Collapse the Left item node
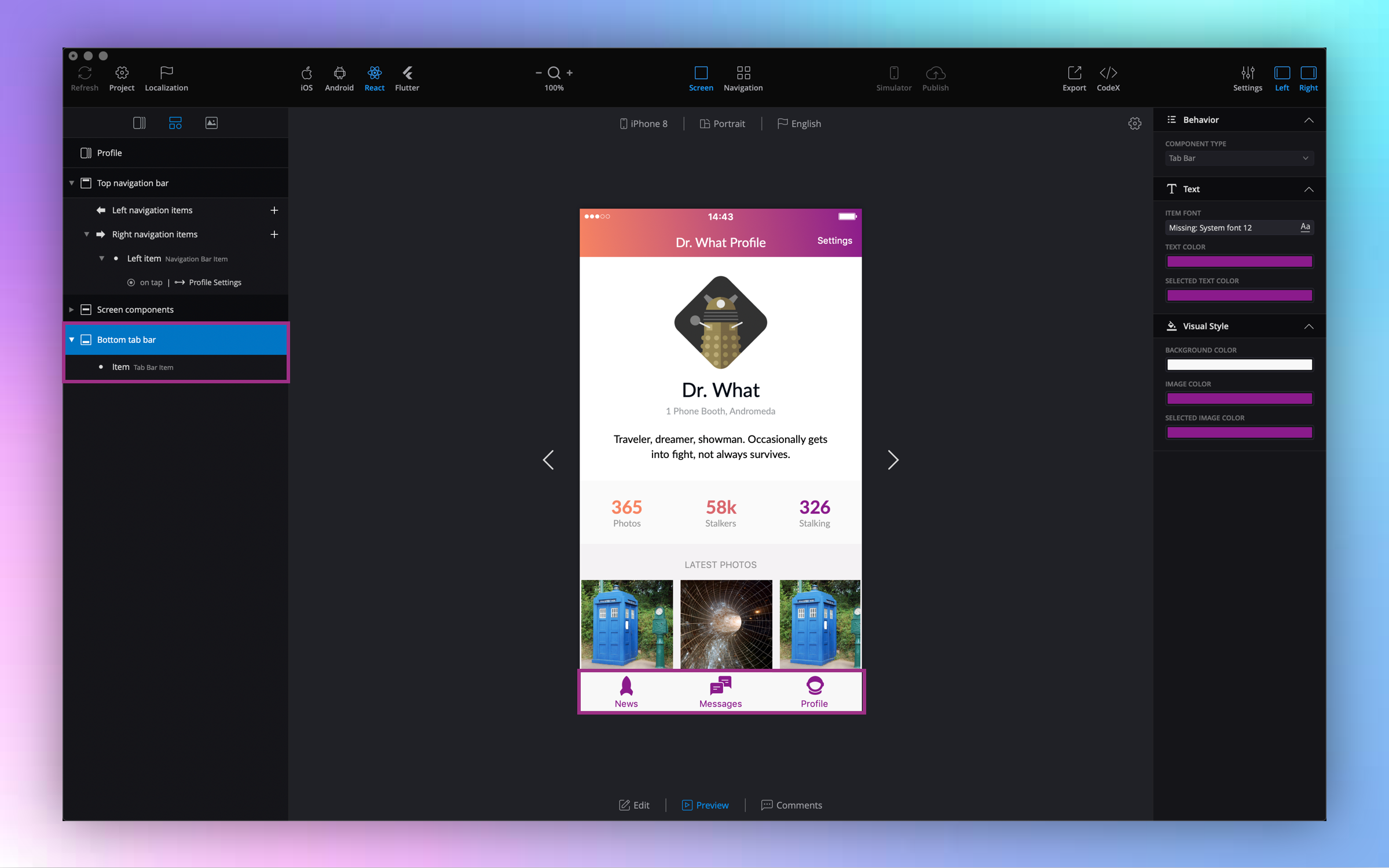The height and width of the screenshot is (868, 1389). pyautogui.click(x=102, y=258)
